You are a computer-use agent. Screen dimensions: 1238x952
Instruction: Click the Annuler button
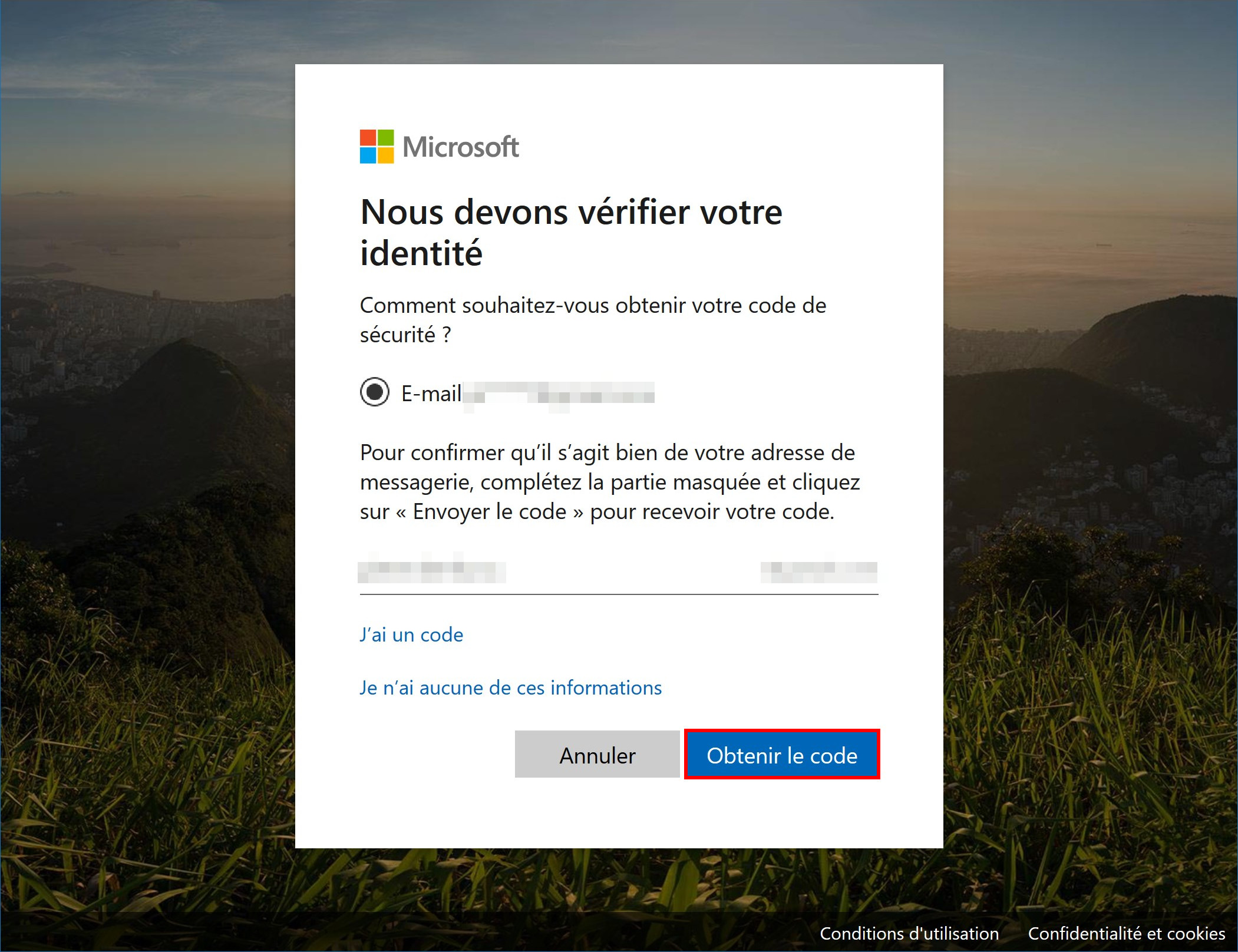597,754
